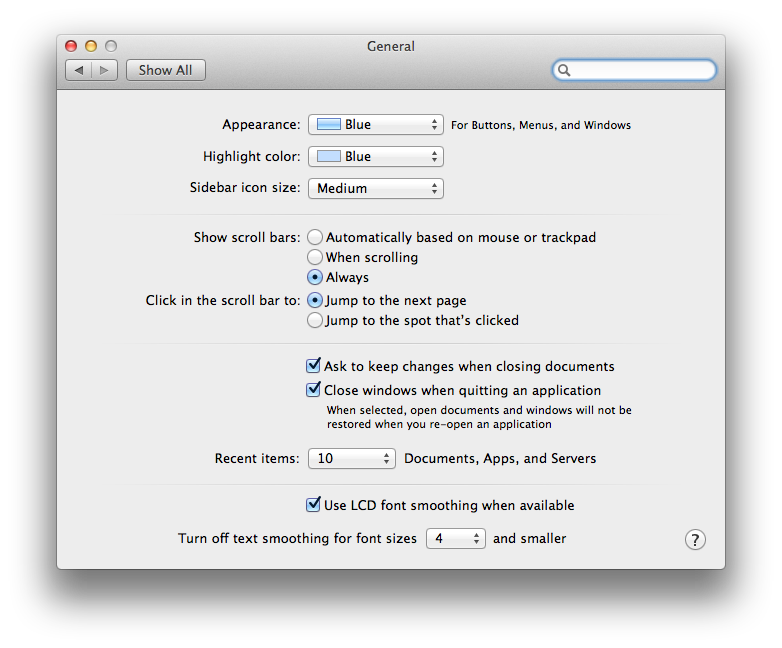
Task: Click the forward navigation arrow
Action: tap(104, 70)
